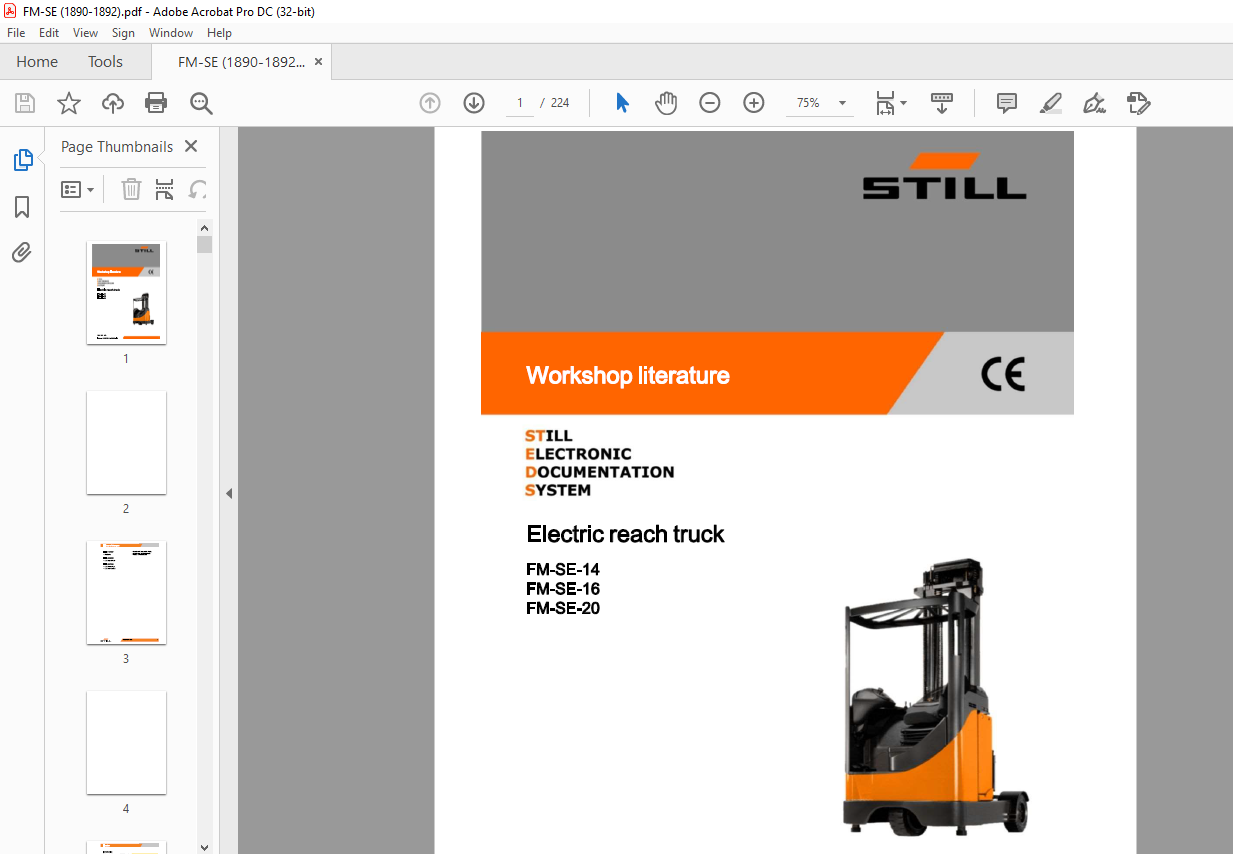Go to previous page arrow

click(430, 103)
